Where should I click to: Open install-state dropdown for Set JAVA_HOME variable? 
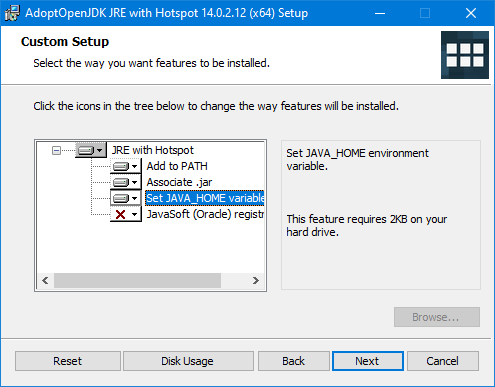(x=126, y=198)
